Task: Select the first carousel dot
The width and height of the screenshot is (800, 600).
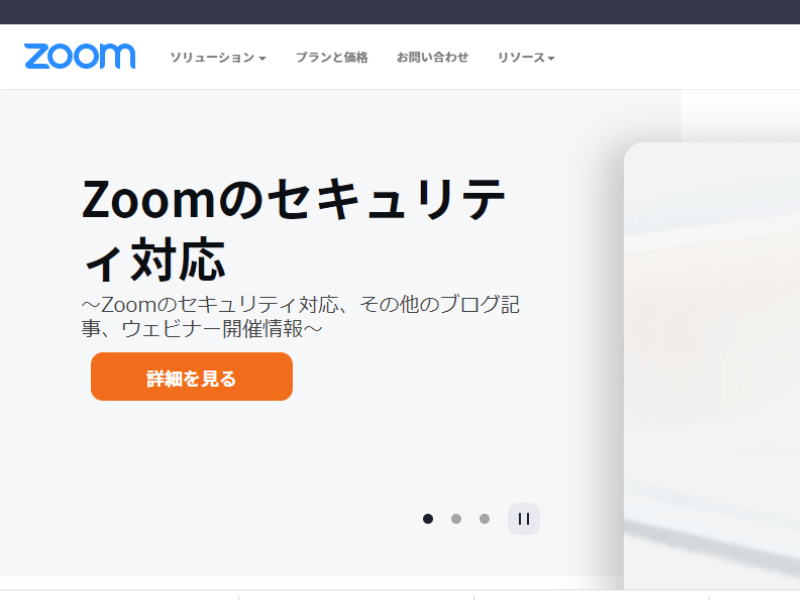Action: pyautogui.click(x=428, y=519)
